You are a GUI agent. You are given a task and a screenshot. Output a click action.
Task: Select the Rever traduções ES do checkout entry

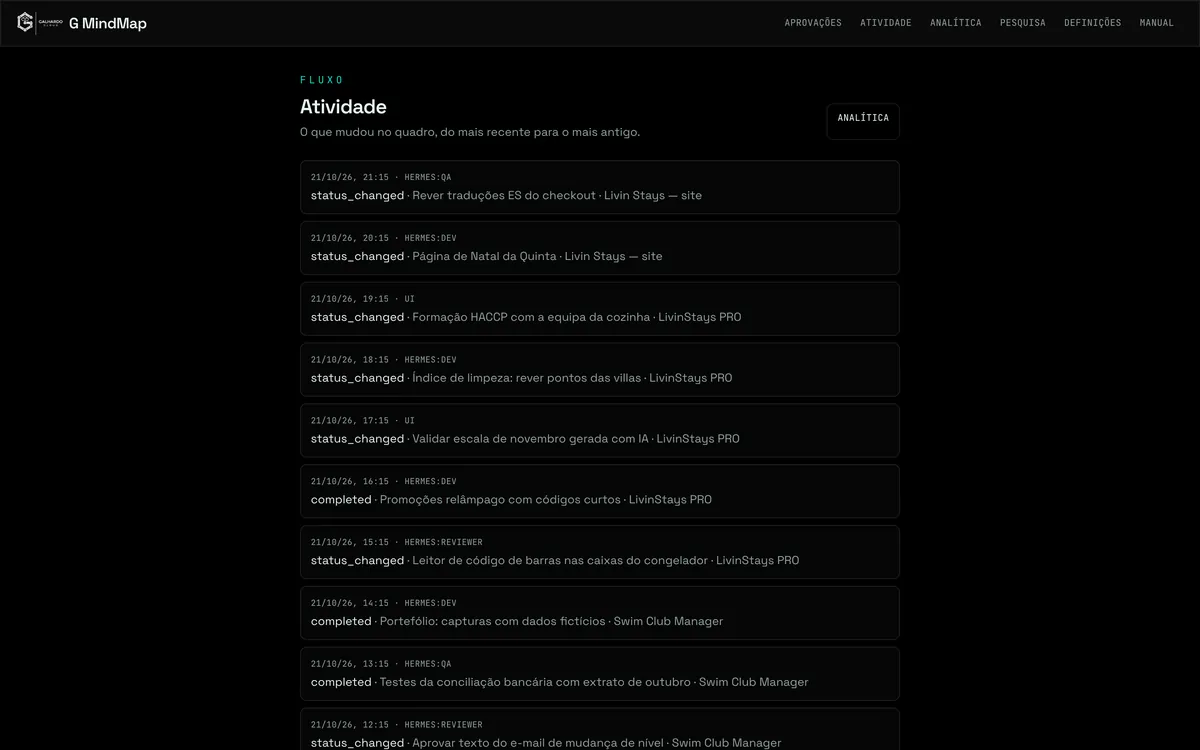[x=600, y=187]
